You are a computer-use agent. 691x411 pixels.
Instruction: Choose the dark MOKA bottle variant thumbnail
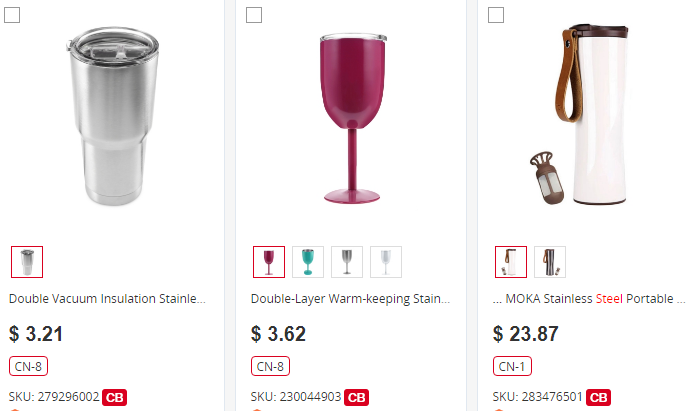tap(550, 262)
